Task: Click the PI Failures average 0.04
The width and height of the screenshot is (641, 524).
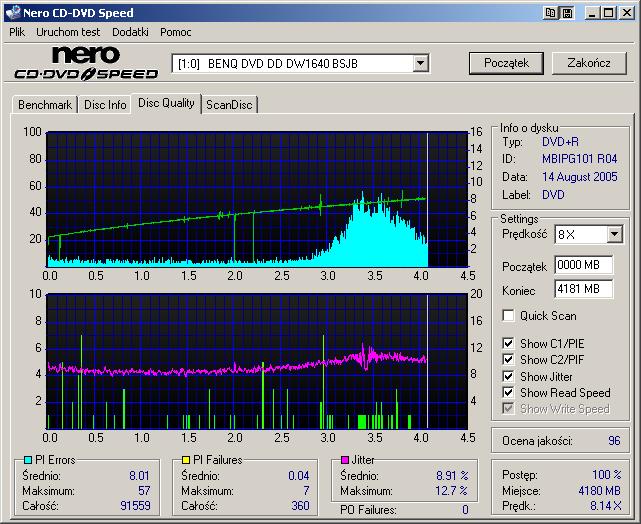Action: tap(298, 475)
